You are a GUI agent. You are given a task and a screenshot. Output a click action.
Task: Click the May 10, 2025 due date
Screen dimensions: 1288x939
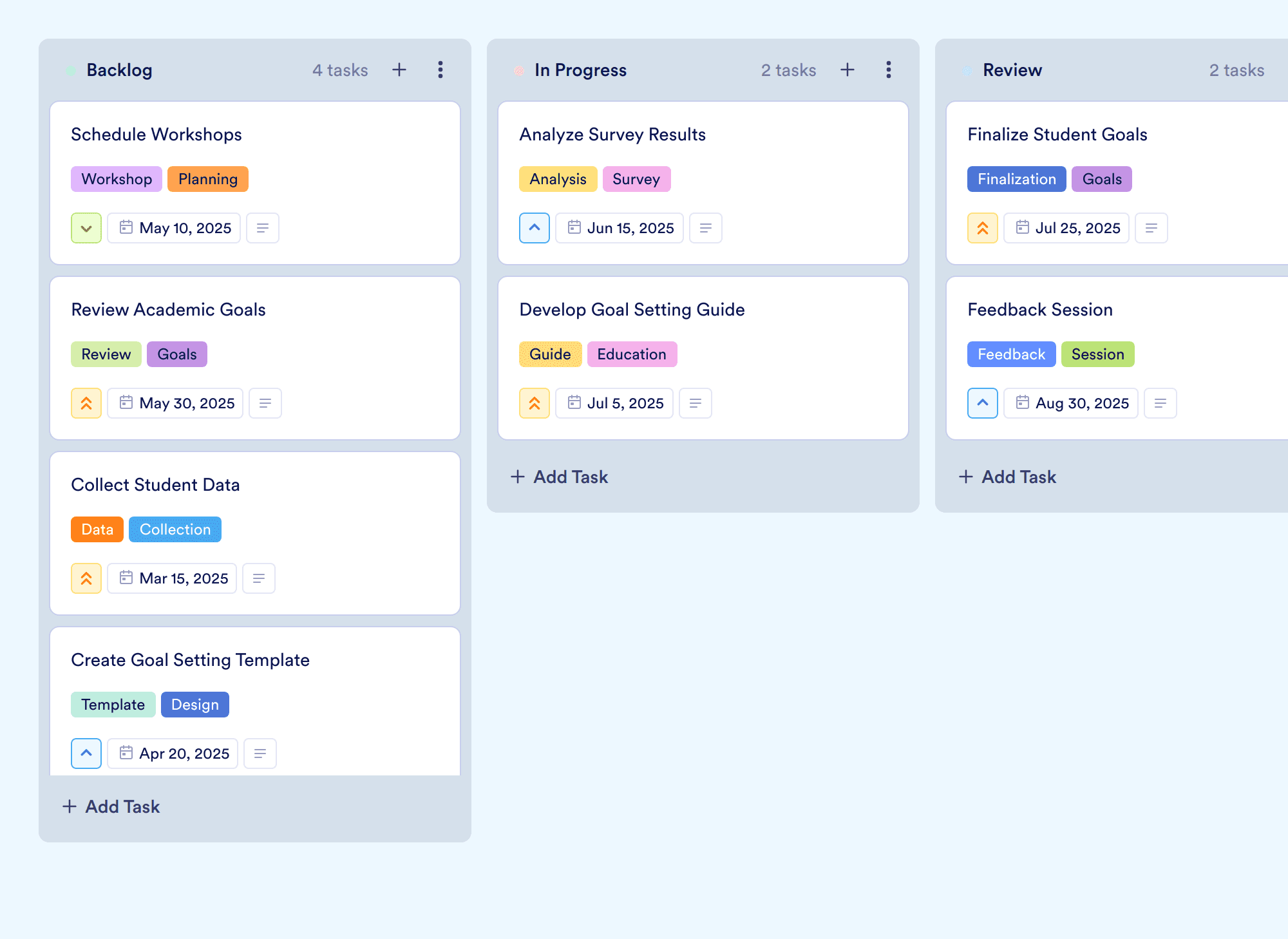[x=174, y=228]
